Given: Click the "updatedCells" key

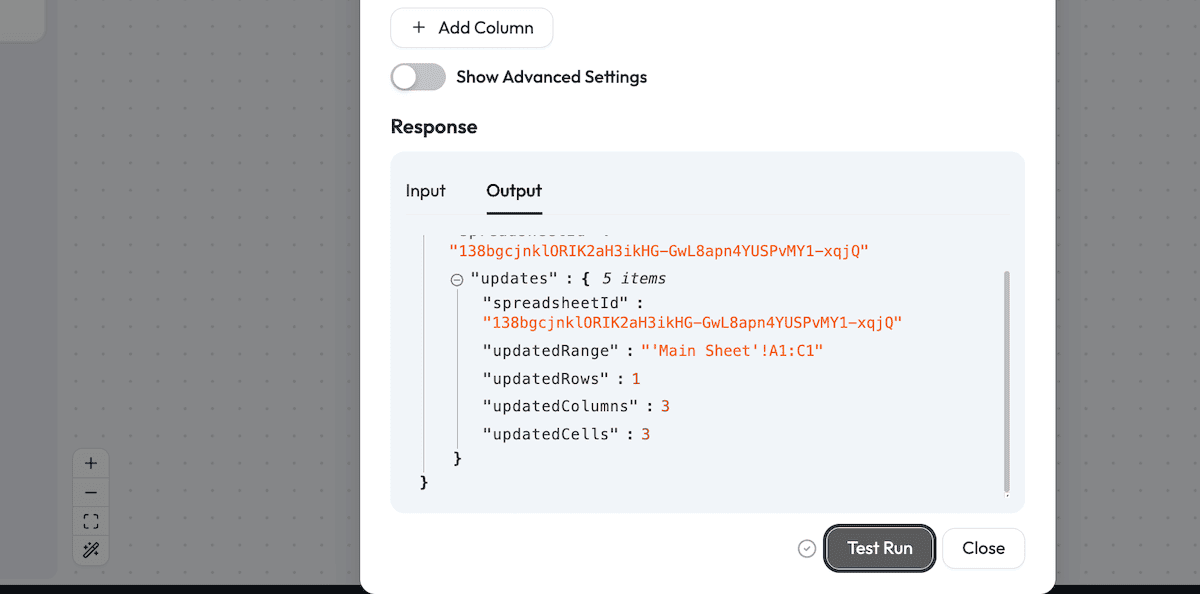Looking at the screenshot, I should [x=551, y=434].
